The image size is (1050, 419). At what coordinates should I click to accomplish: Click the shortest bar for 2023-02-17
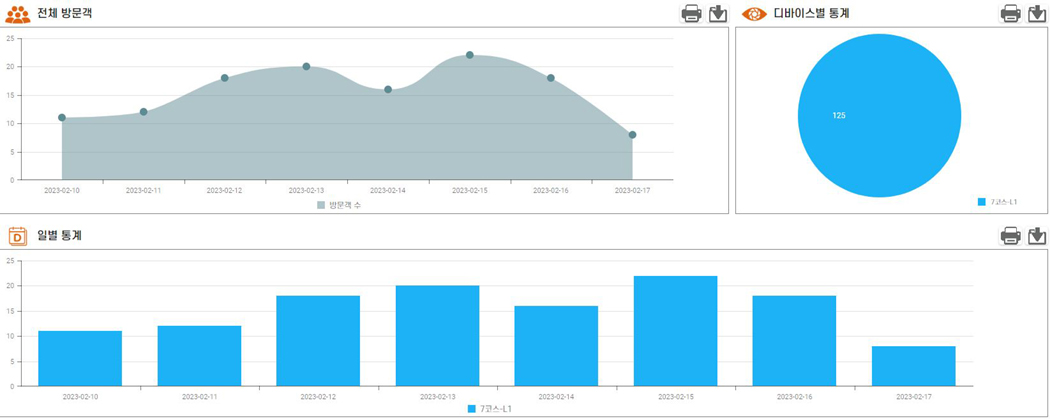[x=913, y=366]
